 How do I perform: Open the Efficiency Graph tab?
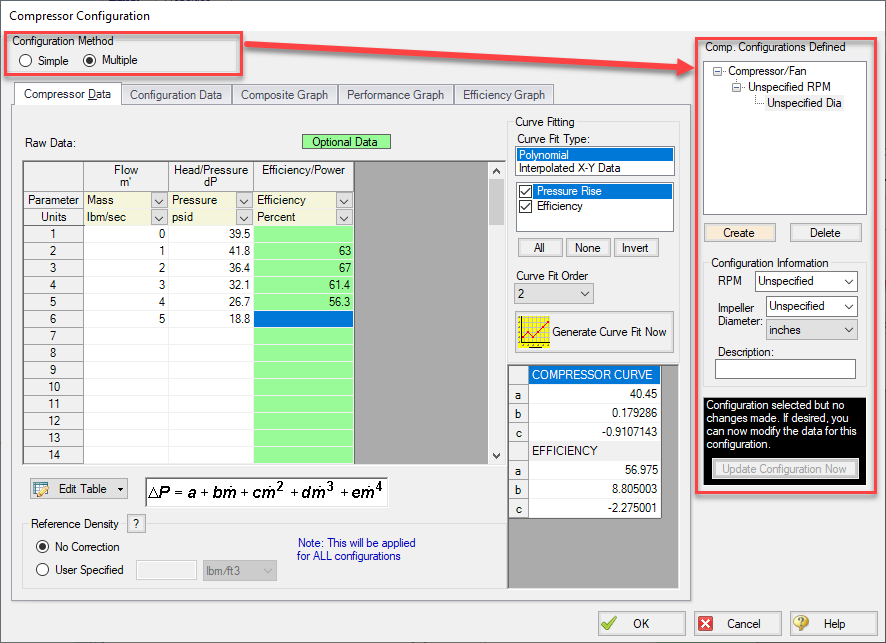click(503, 95)
